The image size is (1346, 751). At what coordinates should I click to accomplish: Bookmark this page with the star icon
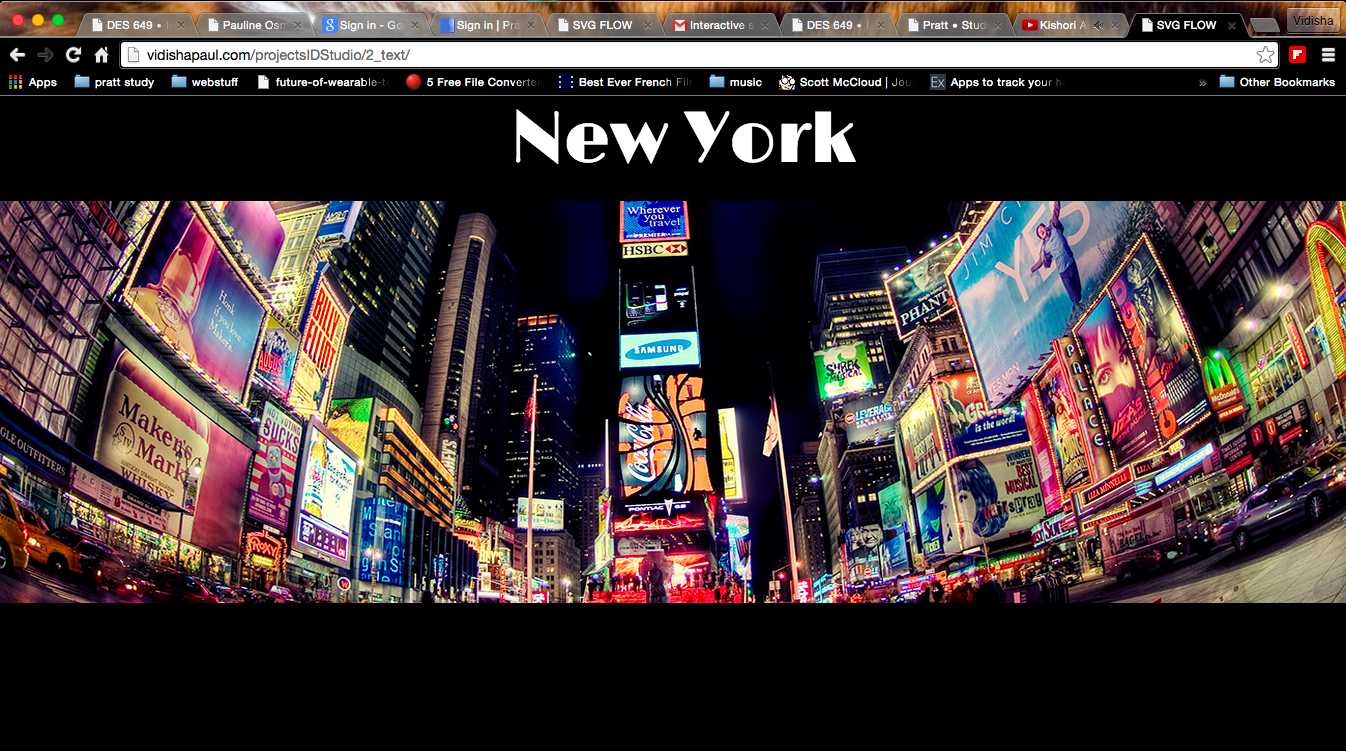(1265, 55)
